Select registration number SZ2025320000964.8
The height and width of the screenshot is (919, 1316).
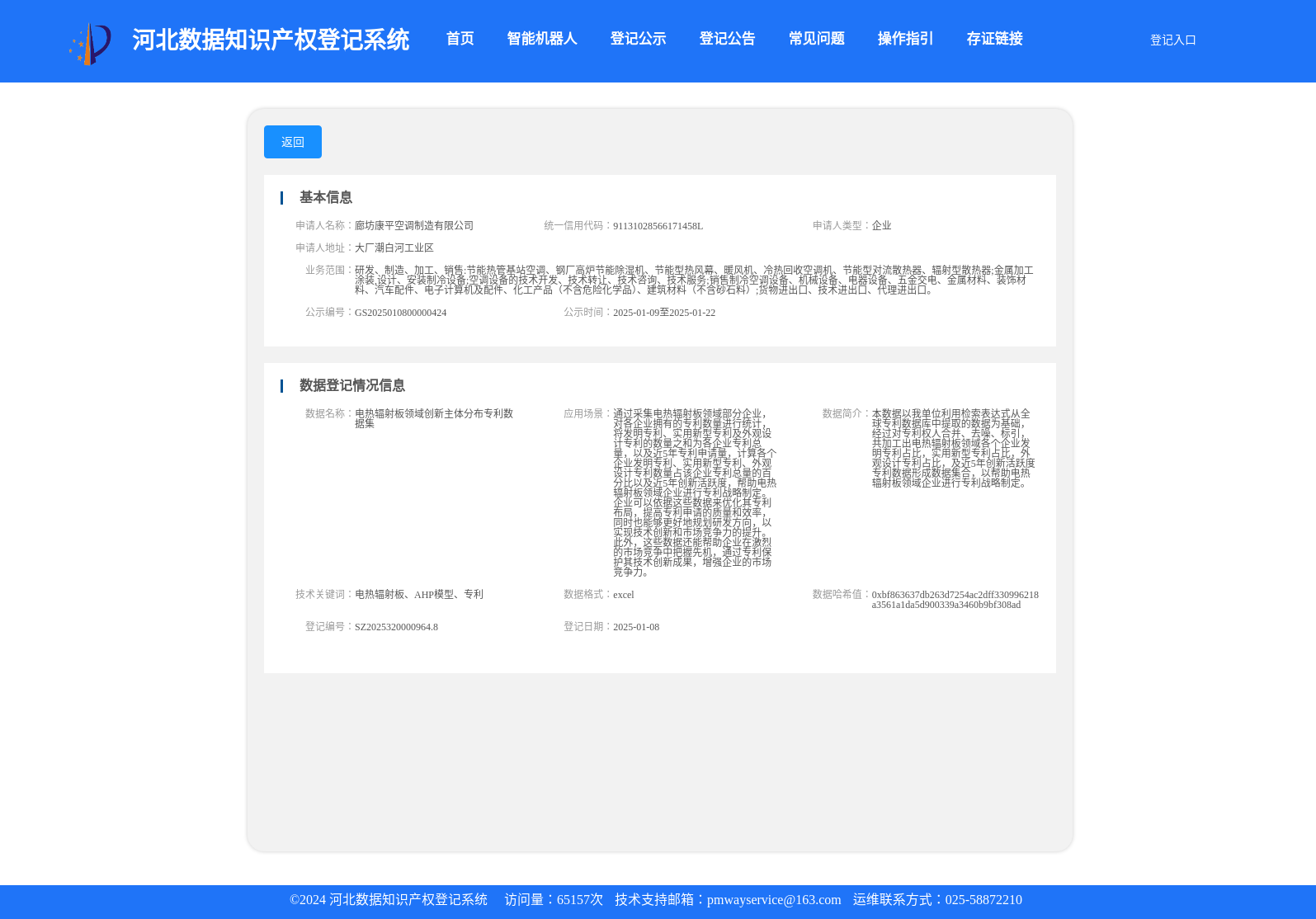tap(396, 627)
